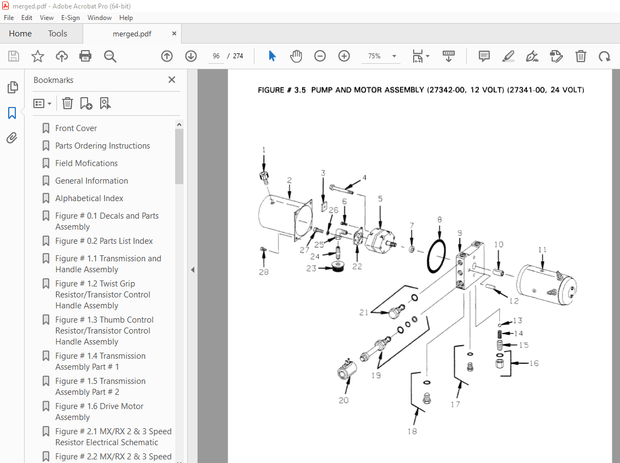Open the Edit menu
The image size is (620, 463).
[x=26, y=18]
